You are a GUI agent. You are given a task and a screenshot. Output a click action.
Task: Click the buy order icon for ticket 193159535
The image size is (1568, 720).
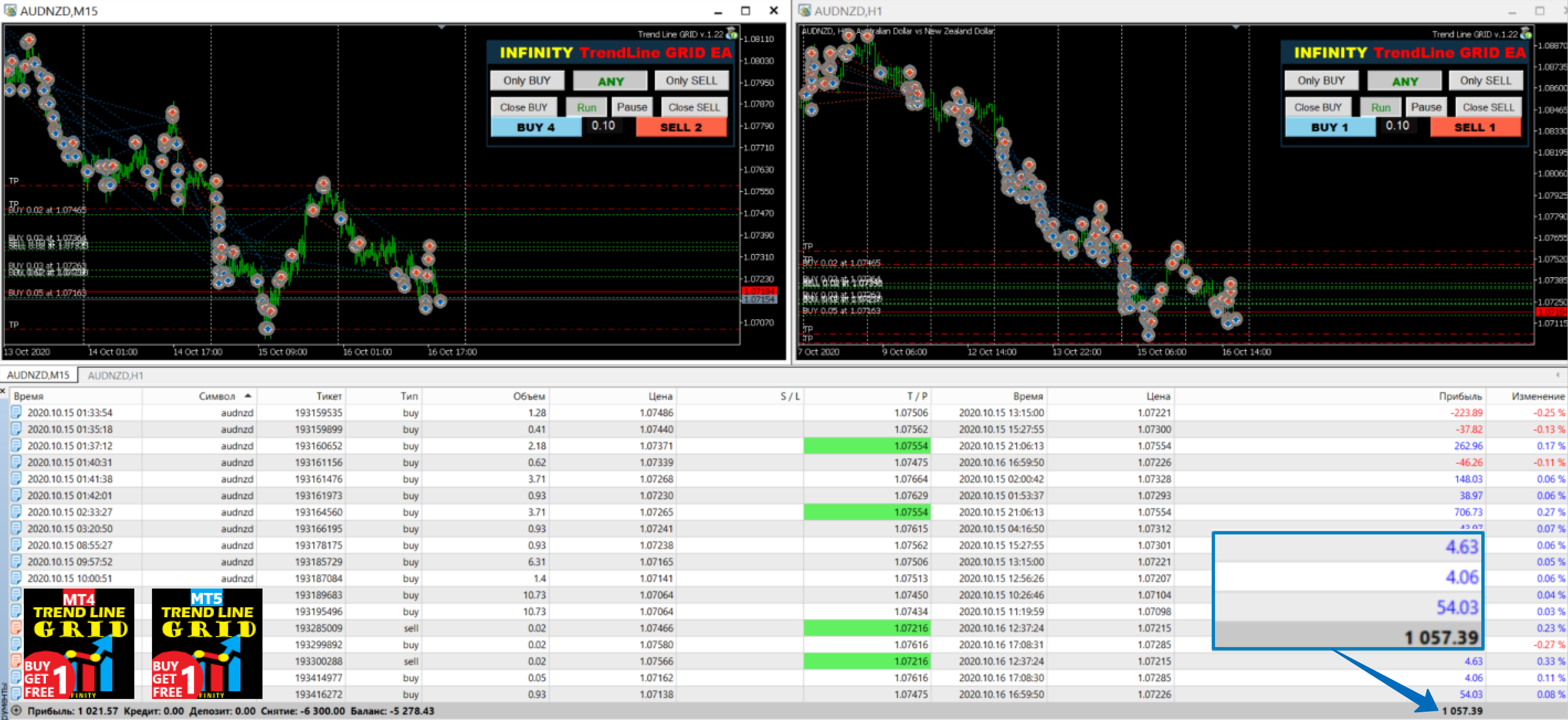pyautogui.click(x=16, y=412)
